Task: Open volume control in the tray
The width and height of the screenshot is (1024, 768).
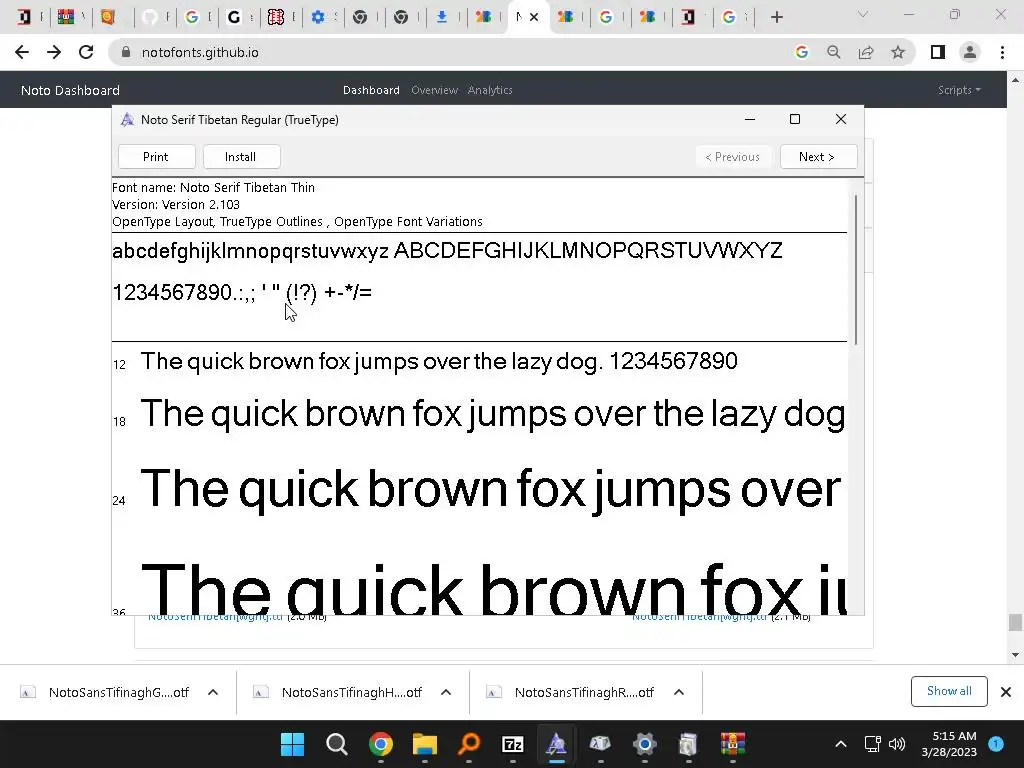Action: (x=897, y=744)
